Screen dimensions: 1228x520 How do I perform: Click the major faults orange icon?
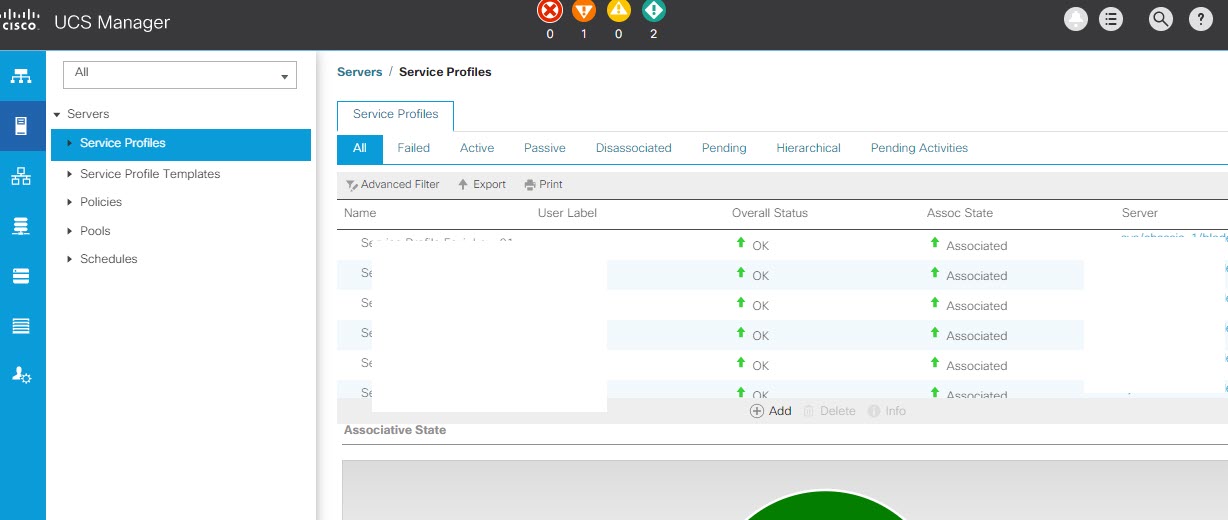[x=584, y=11]
